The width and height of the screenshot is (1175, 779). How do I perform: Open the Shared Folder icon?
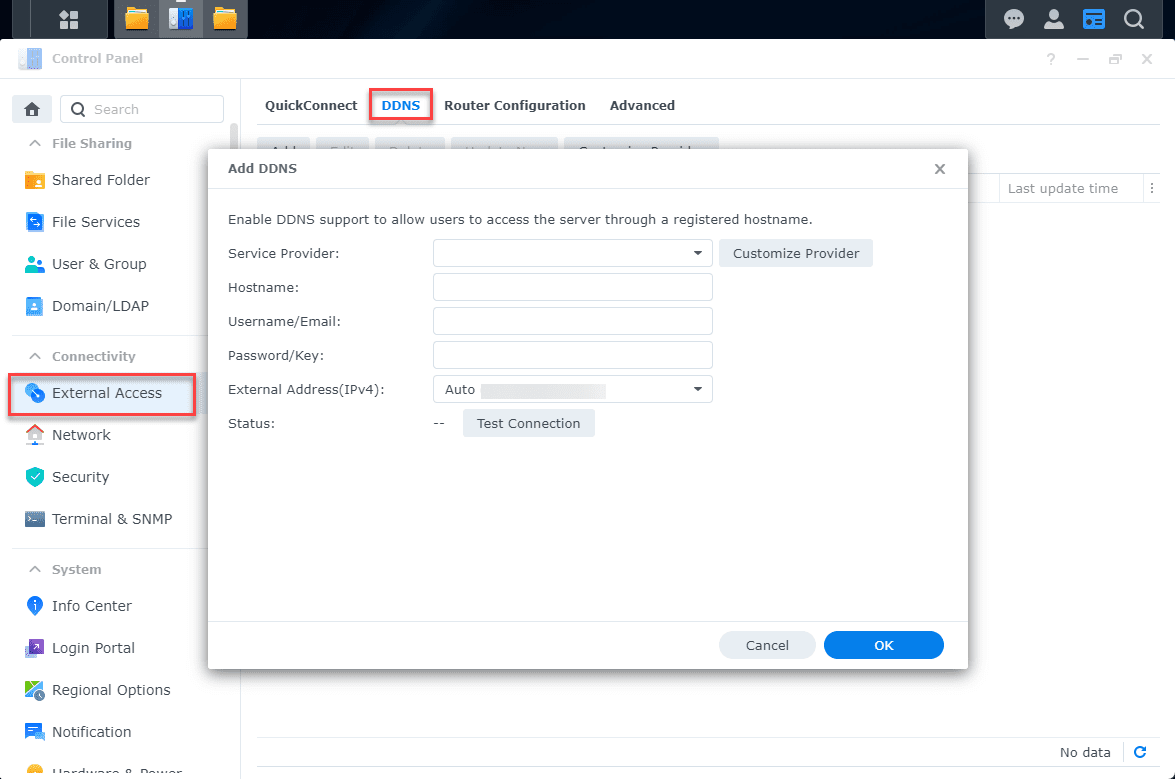[35, 180]
